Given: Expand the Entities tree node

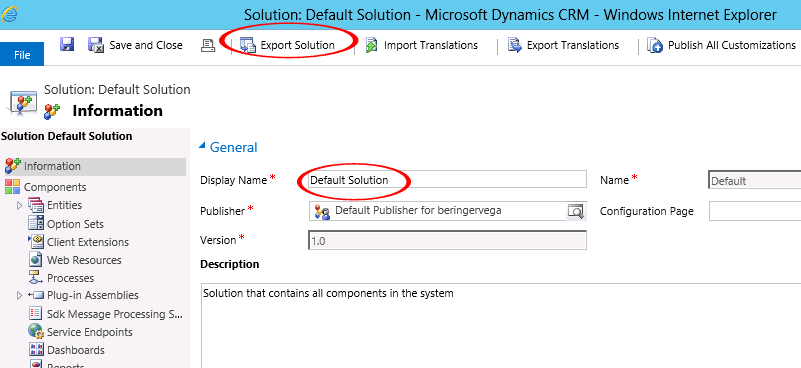Looking at the screenshot, I should point(20,205).
